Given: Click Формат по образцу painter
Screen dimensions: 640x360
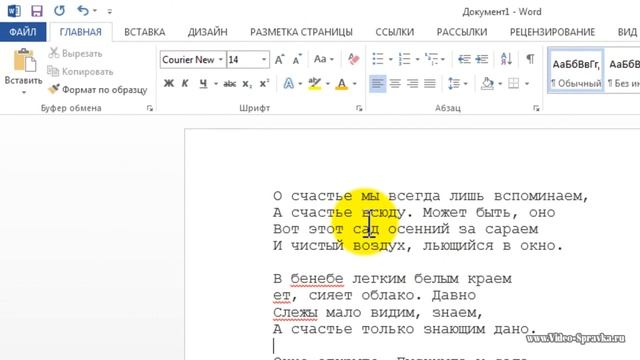Looking at the screenshot, I should pyautogui.click(x=98, y=89).
